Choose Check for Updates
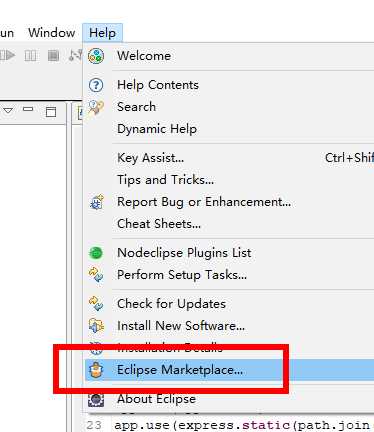374x432 pixels. pos(171,304)
